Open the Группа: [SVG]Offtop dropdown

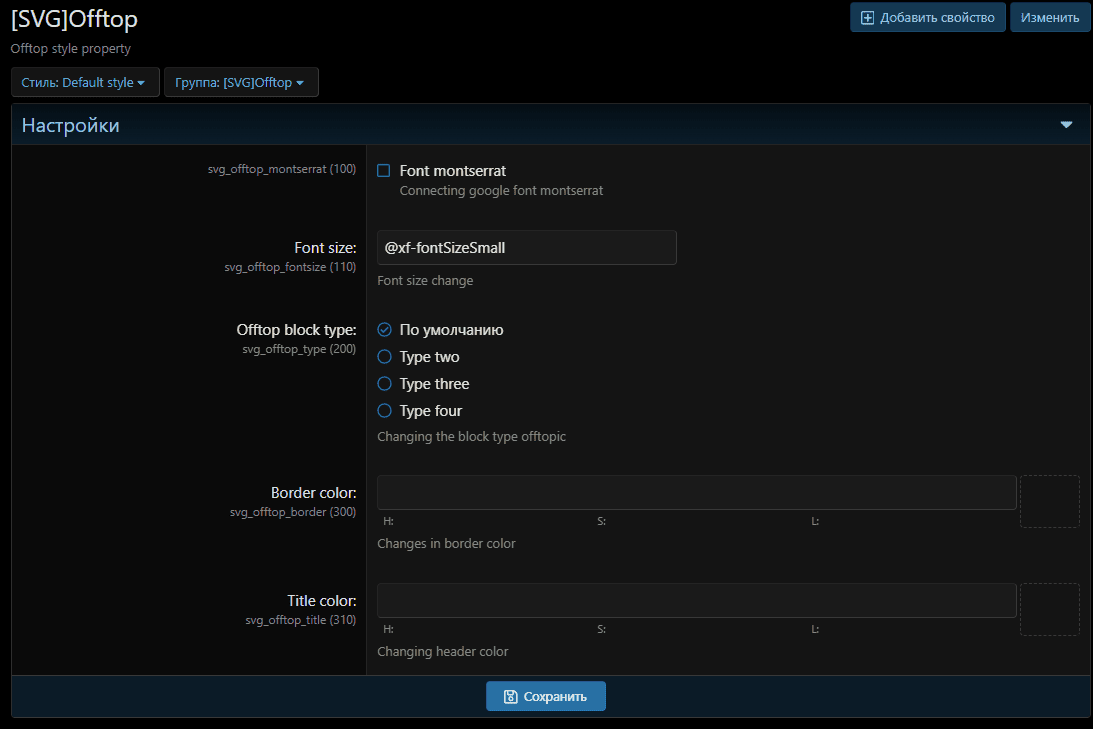click(241, 83)
